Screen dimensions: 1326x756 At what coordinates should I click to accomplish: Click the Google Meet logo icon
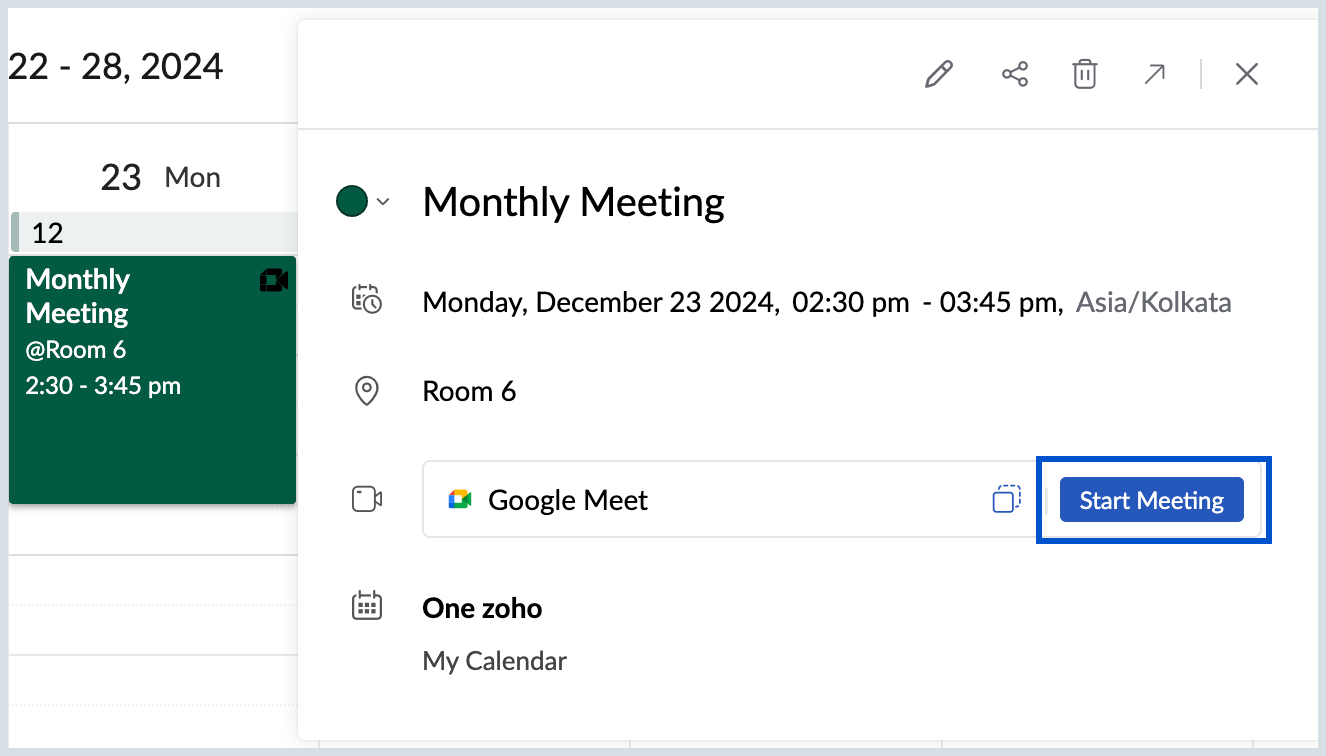point(460,500)
